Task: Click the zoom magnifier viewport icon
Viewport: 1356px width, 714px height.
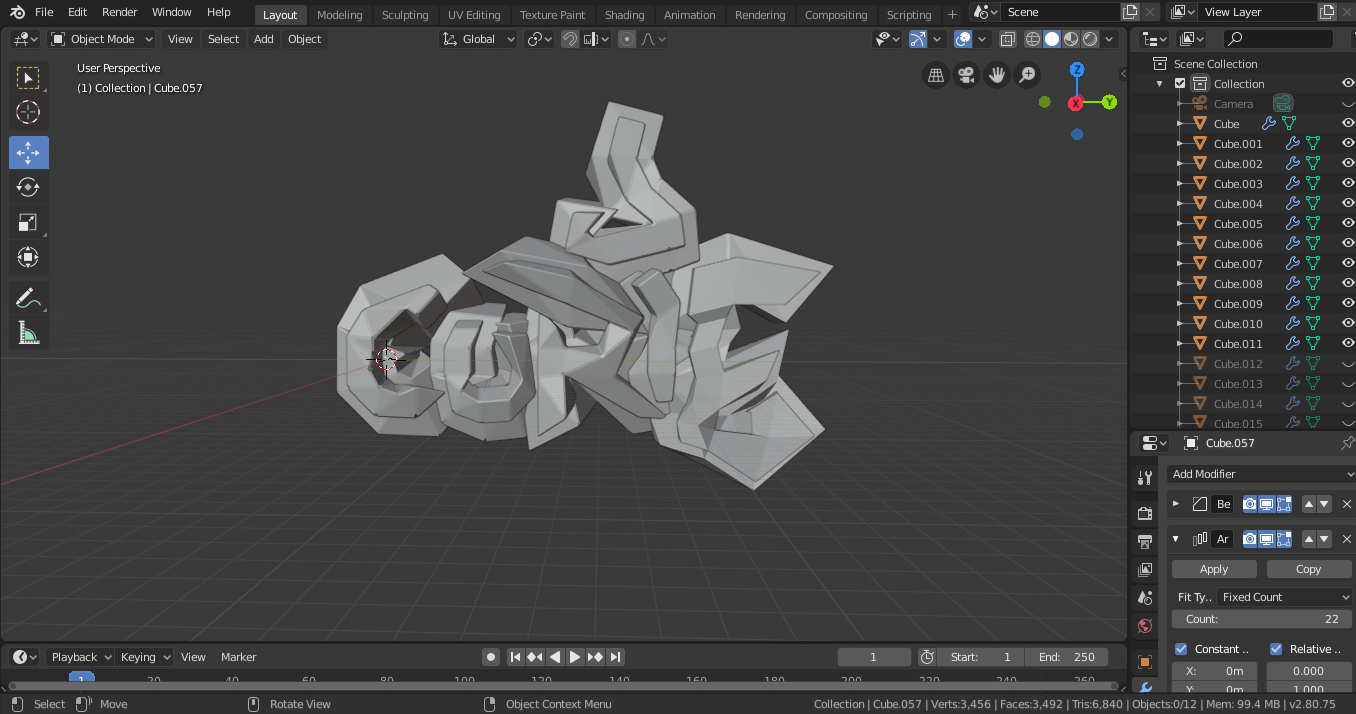Action: (1027, 75)
